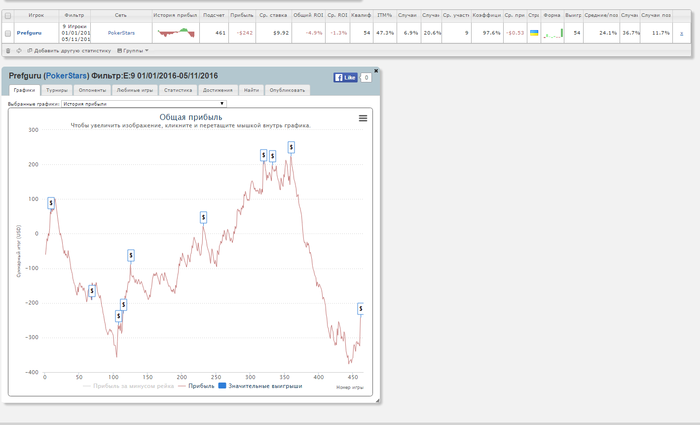Sort by the 'Подсчет' column header

(x=214, y=15)
